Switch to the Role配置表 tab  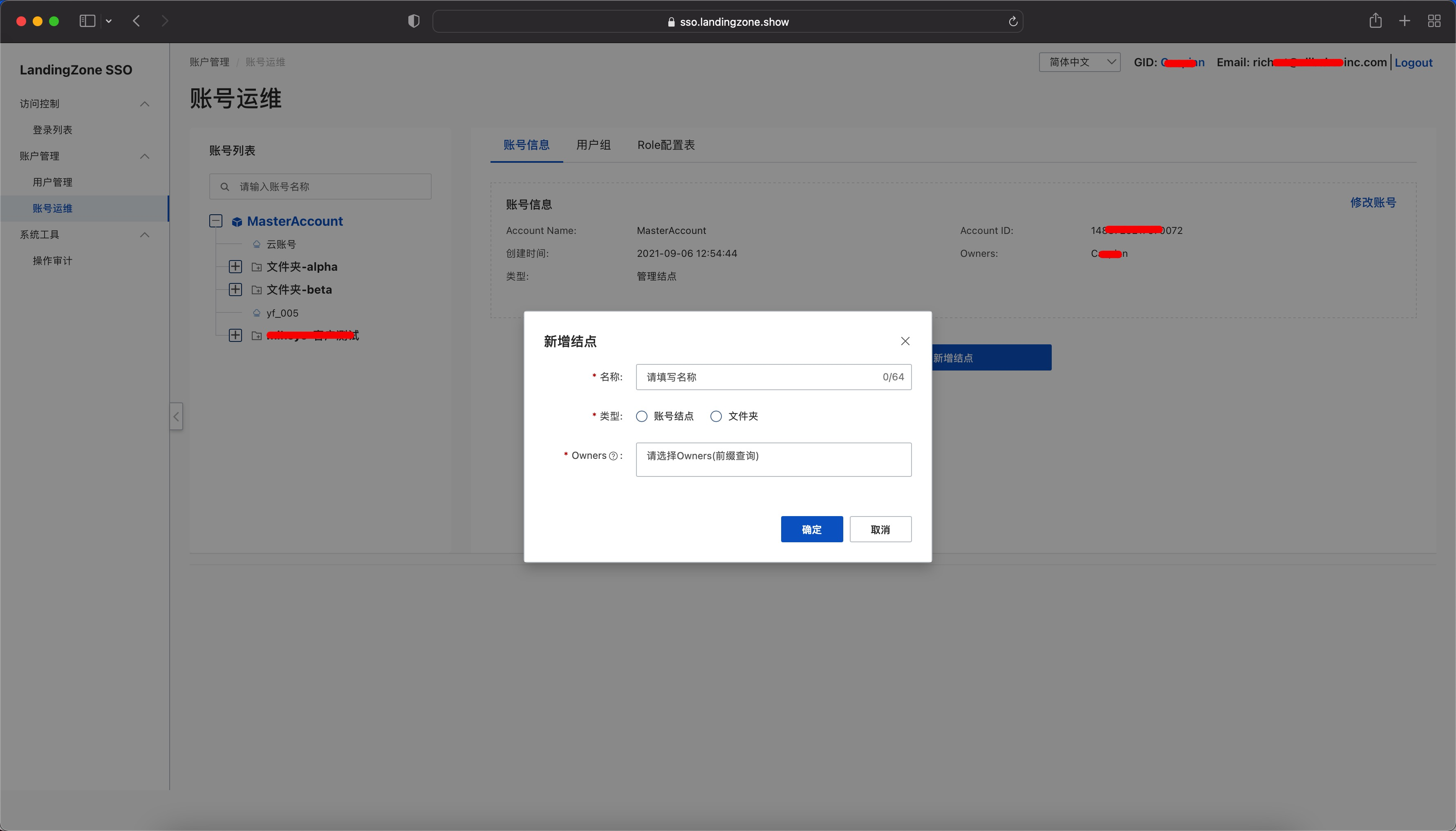tap(665, 145)
